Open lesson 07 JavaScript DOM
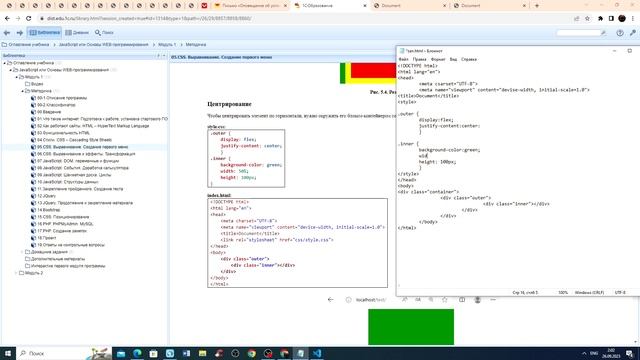Viewport: 640px width, 360px height. [x=78, y=161]
